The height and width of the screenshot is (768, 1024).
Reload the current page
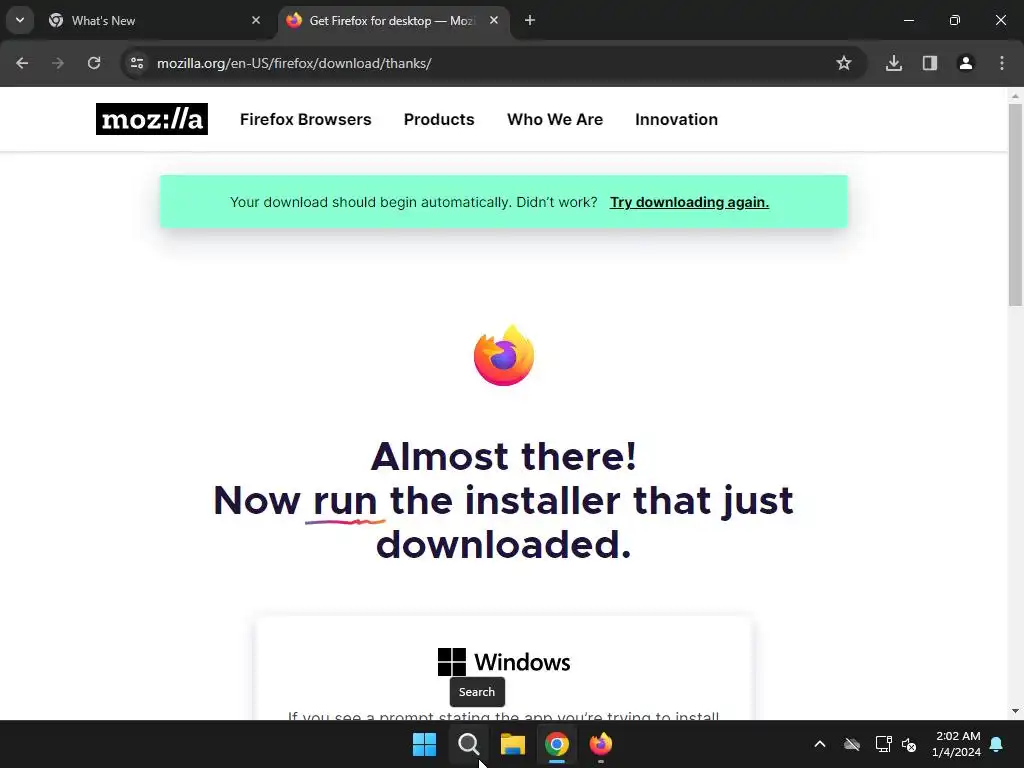point(94,63)
